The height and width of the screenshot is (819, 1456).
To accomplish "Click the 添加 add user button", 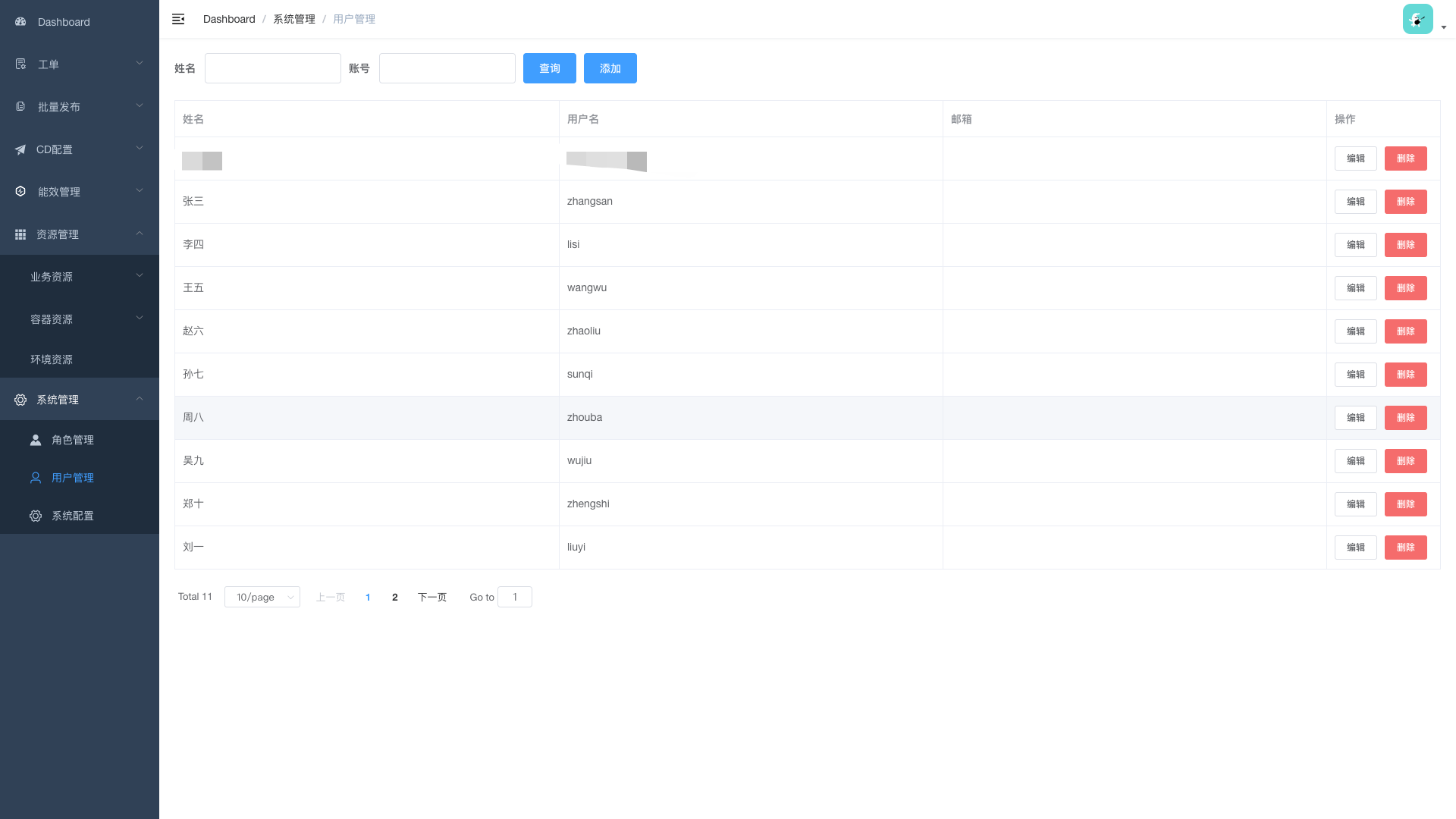I will pos(610,68).
